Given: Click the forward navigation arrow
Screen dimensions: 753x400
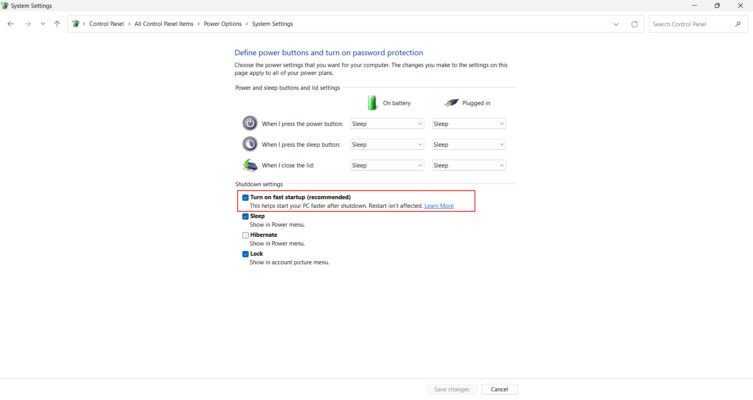Looking at the screenshot, I should (27, 24).
